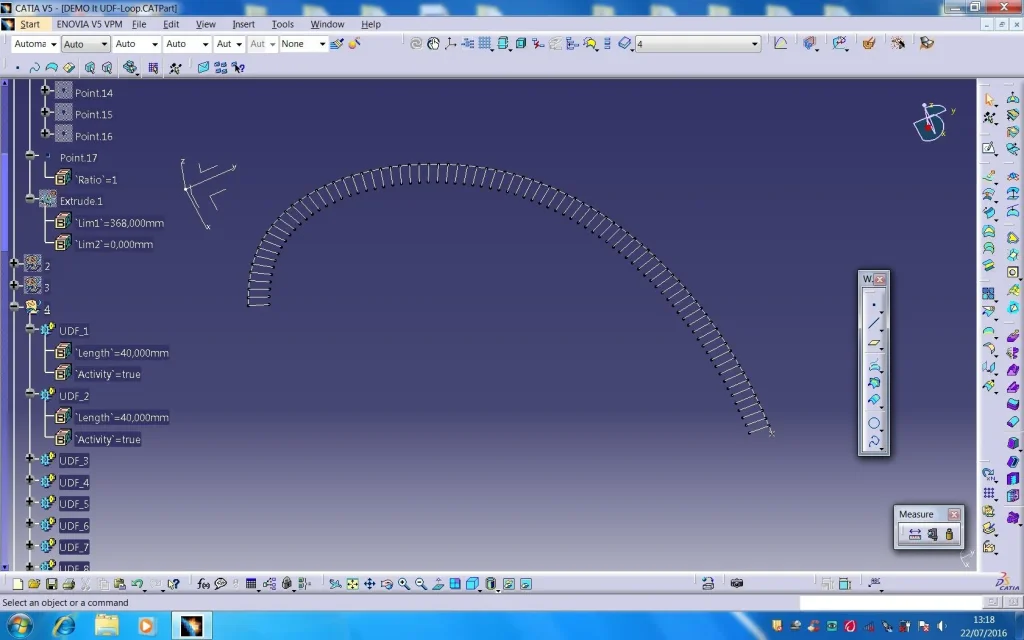Image resolution: width=1024 pixels, height=640 pixels.
Task: Click the Select arrow tool on right toolbar
Action: point(989,99)
